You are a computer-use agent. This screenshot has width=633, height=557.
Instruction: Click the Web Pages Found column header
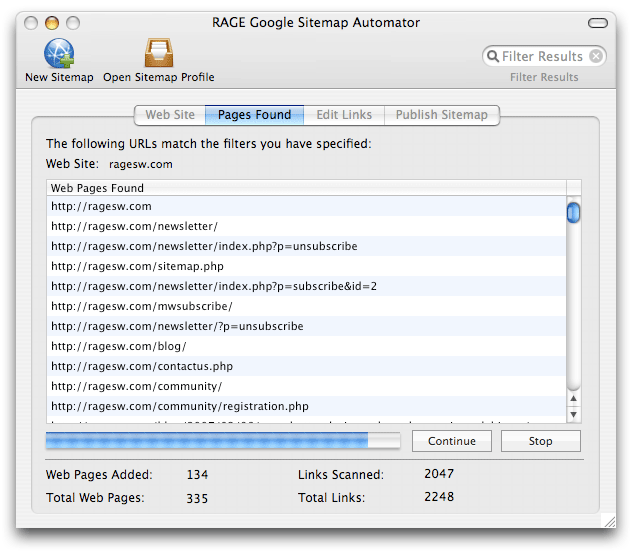click(306, 188)
